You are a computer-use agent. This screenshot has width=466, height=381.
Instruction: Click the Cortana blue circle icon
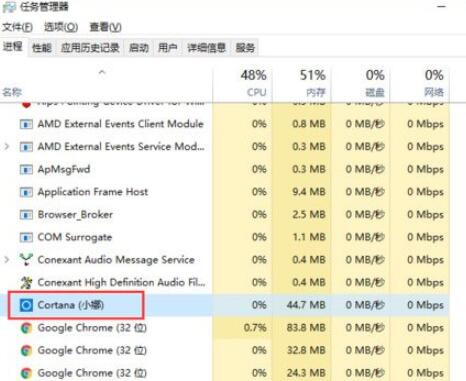(x=26, y=305)
